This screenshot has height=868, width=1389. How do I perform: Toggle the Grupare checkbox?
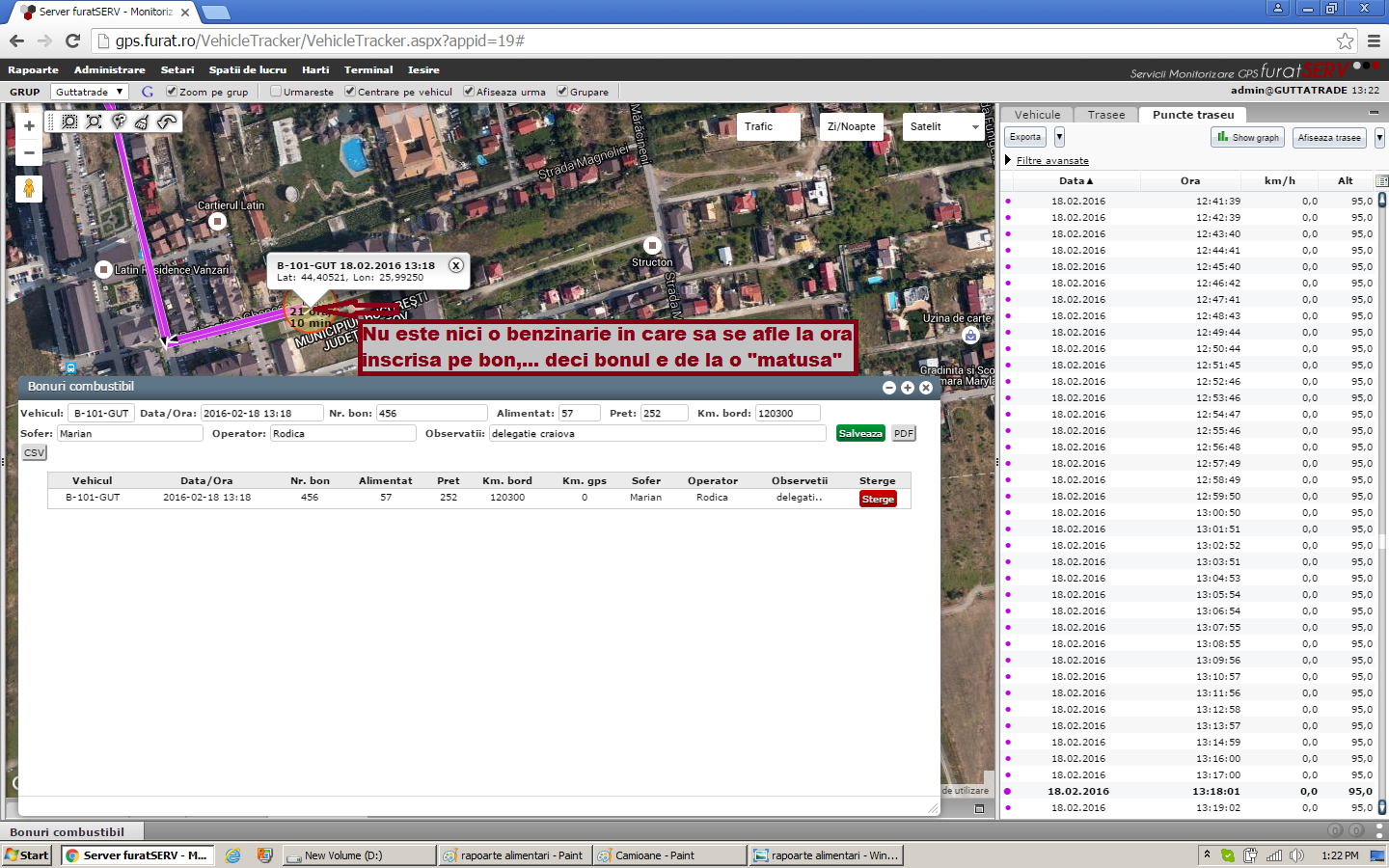pyautogui.click(x=562, y=92)
